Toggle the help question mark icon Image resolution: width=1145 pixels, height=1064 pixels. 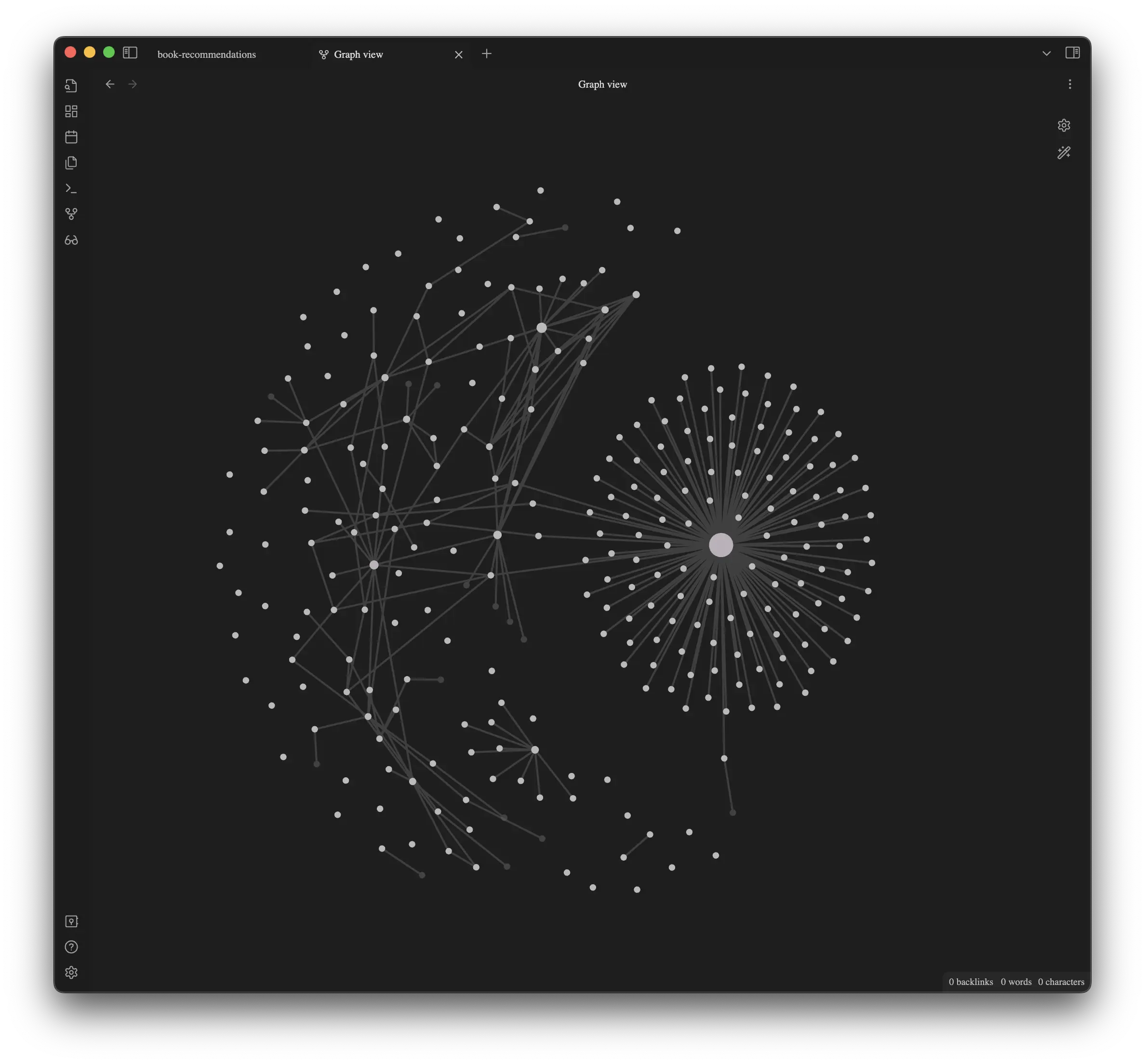pyautogui.click(x=71, y=947)
